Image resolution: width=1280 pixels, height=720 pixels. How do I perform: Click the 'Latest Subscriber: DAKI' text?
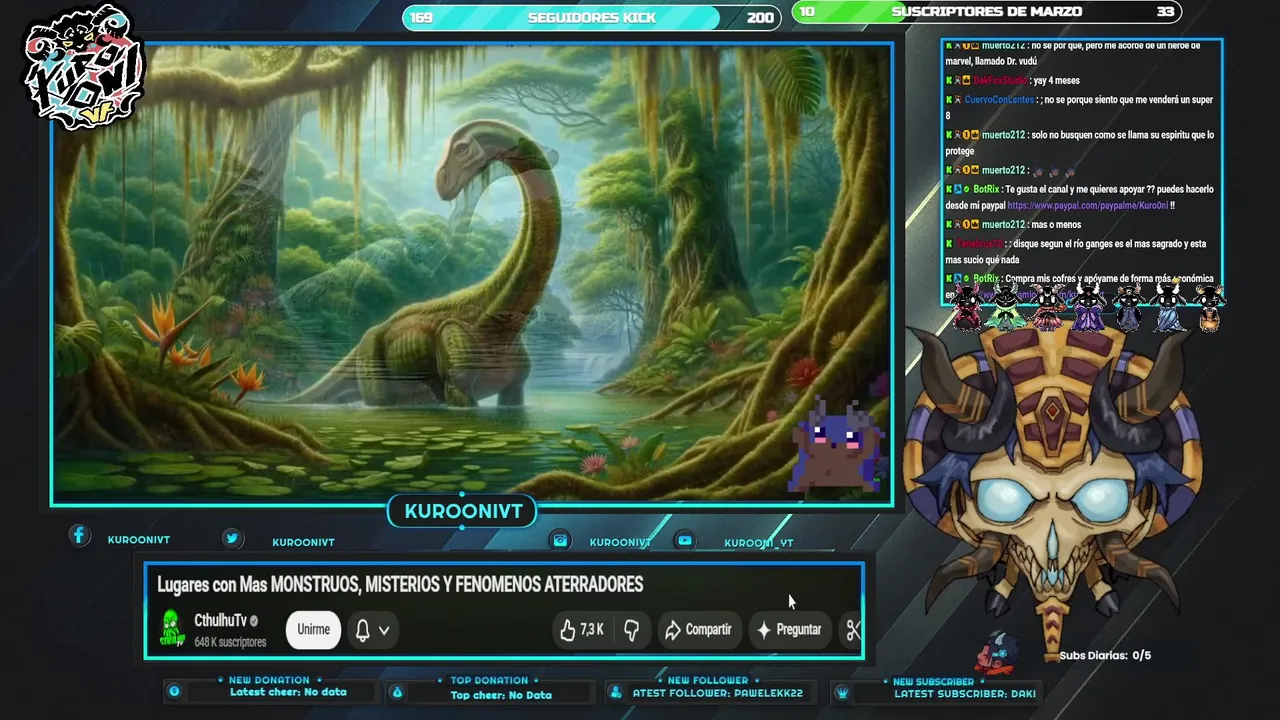pyautogui.click(x=965, y=693)
